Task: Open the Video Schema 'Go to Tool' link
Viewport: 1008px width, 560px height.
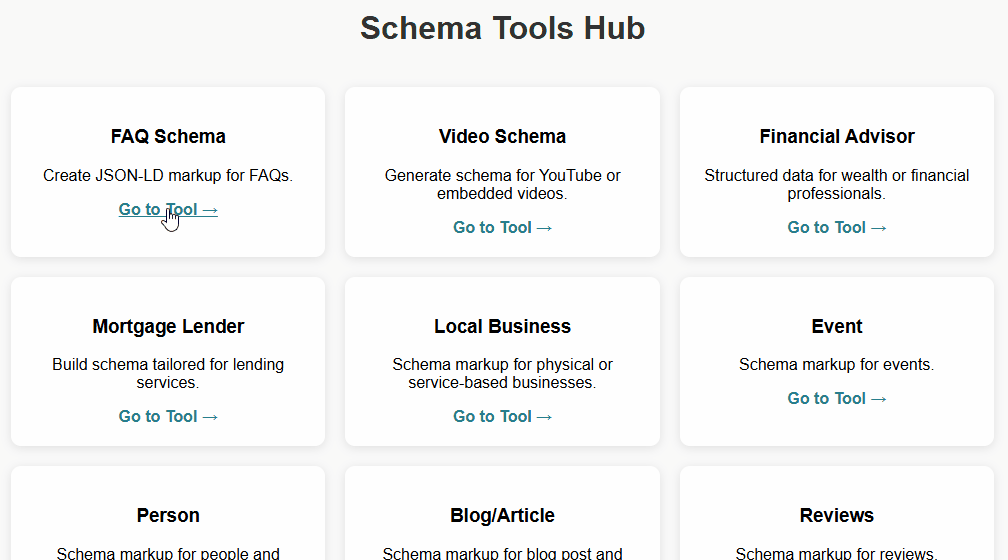Action: coord(502,227)
